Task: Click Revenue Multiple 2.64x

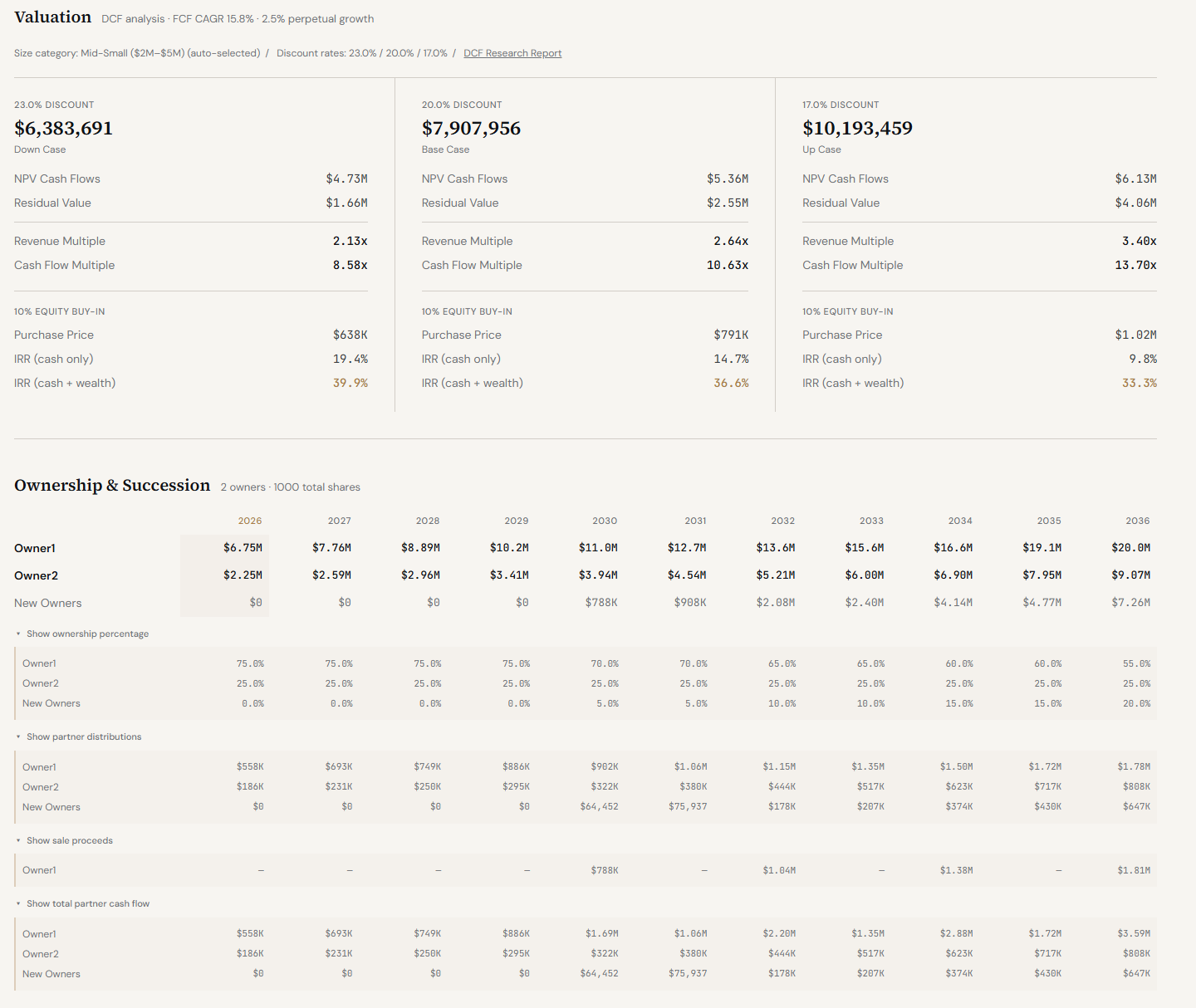Action: 731,241
